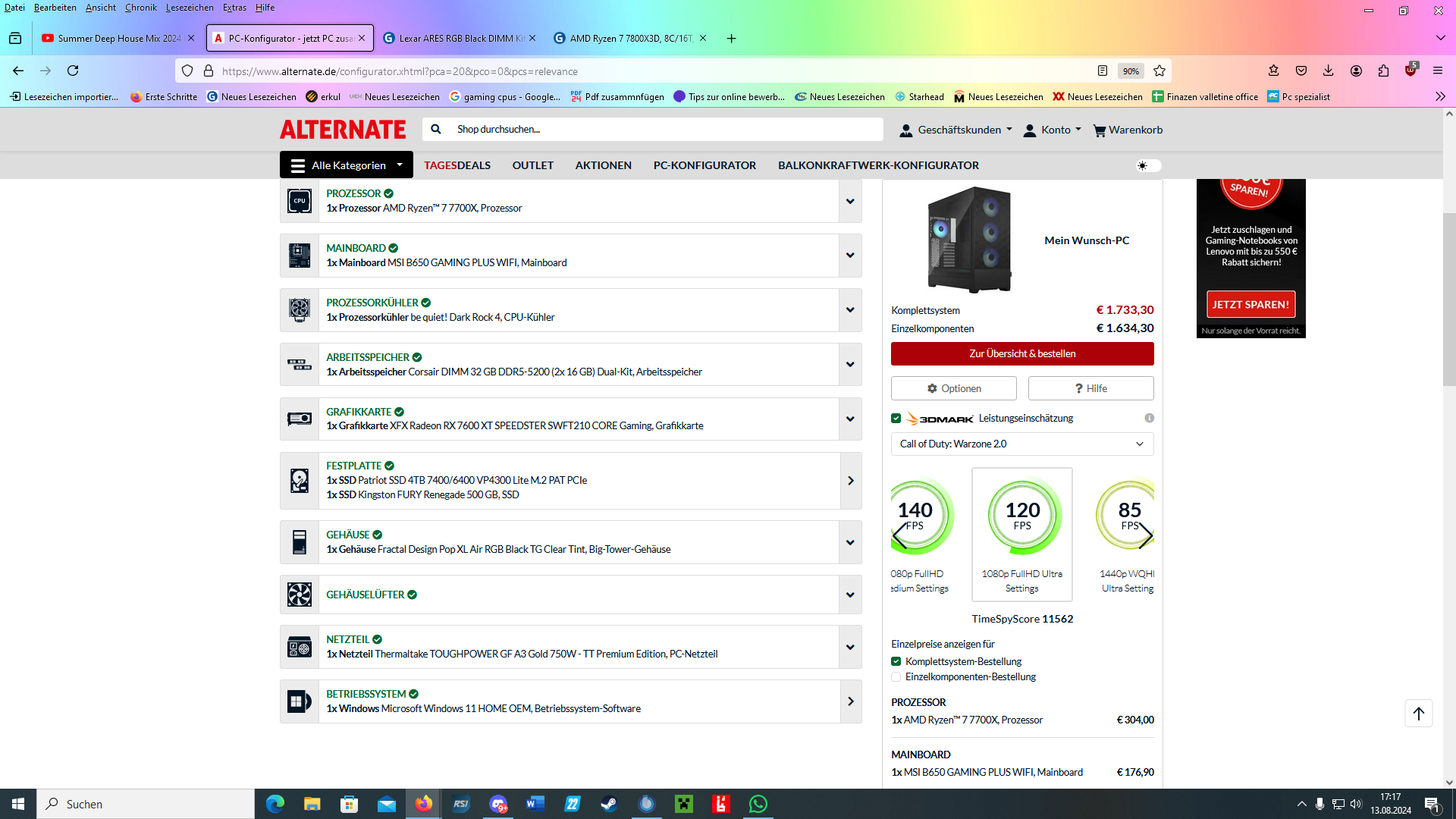Click the scroll-to-top arrow button

click(1419, 714)
